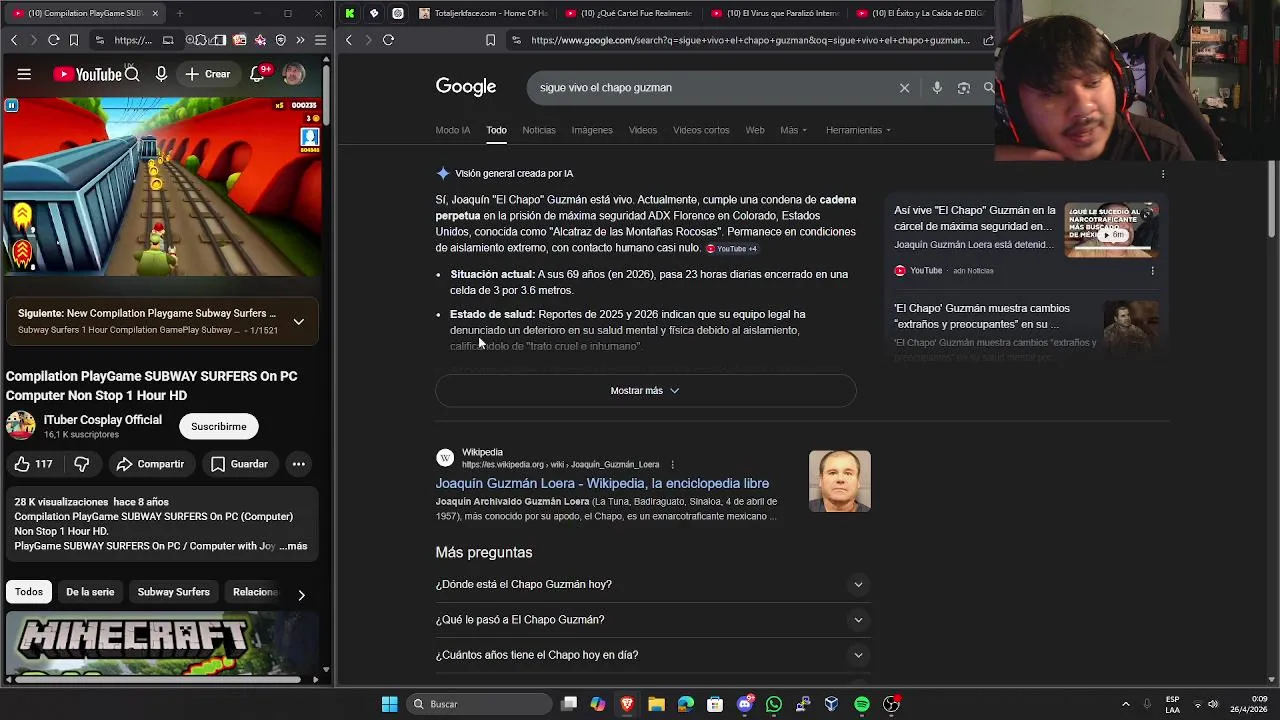1280x720 pixels.
Task: Bookmark the Google search page
Action: coord(490,40)
